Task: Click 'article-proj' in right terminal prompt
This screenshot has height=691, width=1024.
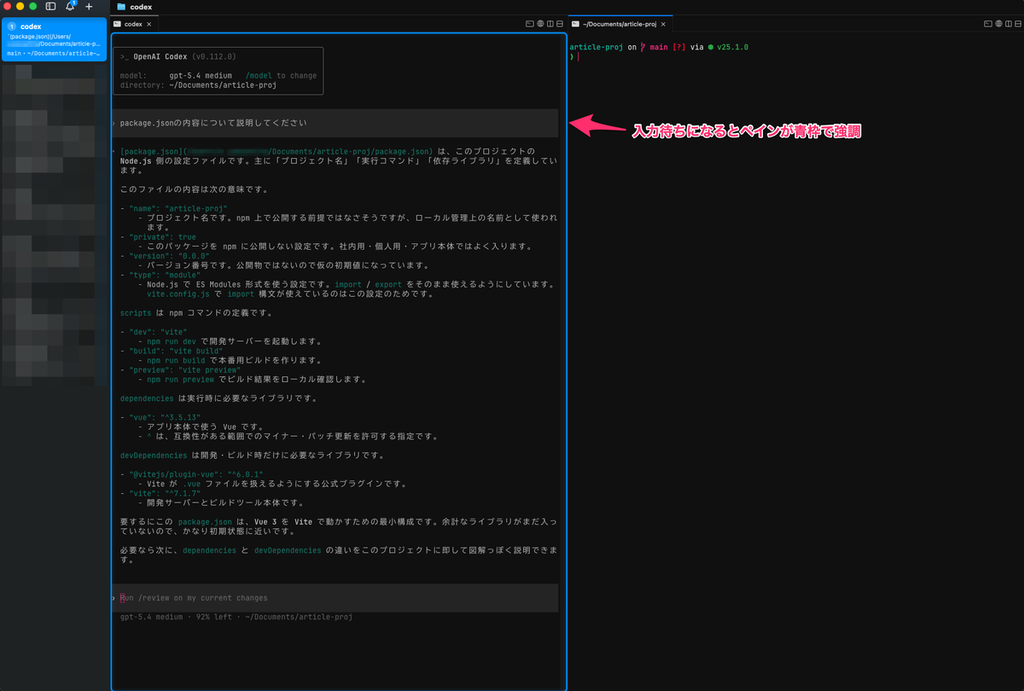Action: (x=596, y=47)
